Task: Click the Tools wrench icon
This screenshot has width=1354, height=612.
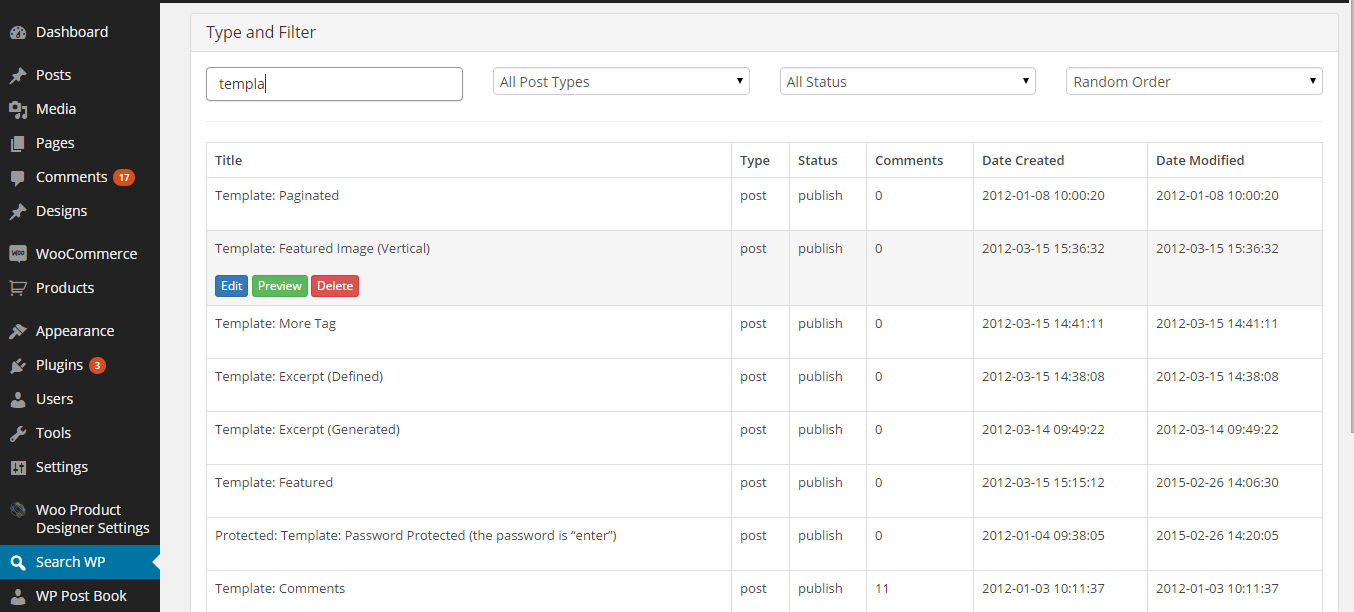Action: click(18, 433)
